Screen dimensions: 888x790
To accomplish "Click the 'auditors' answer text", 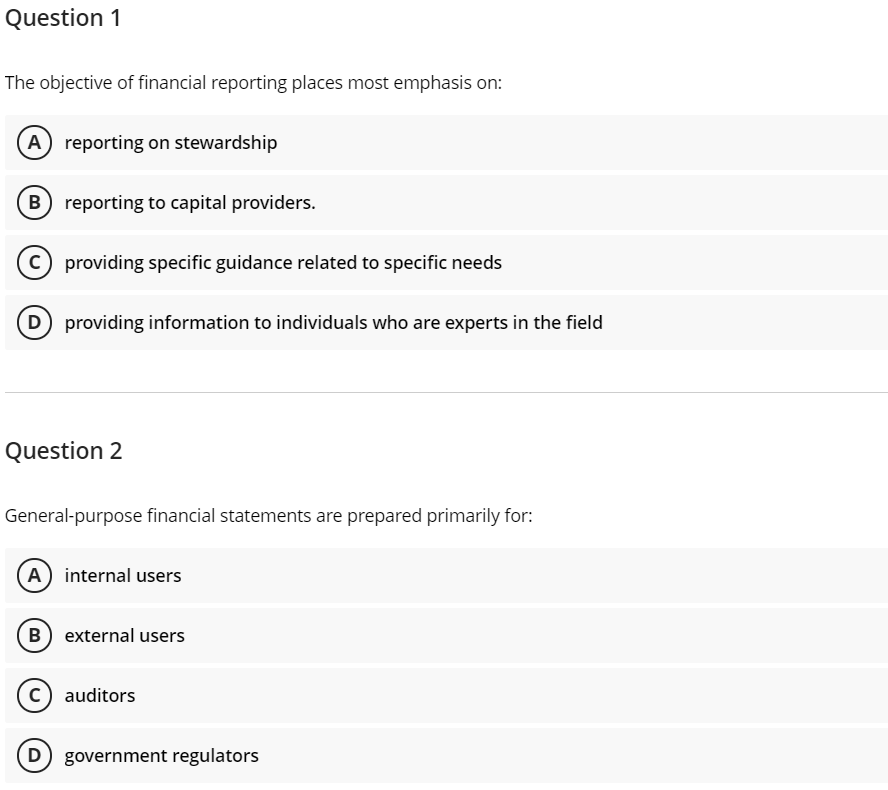I will click(100, 696).
